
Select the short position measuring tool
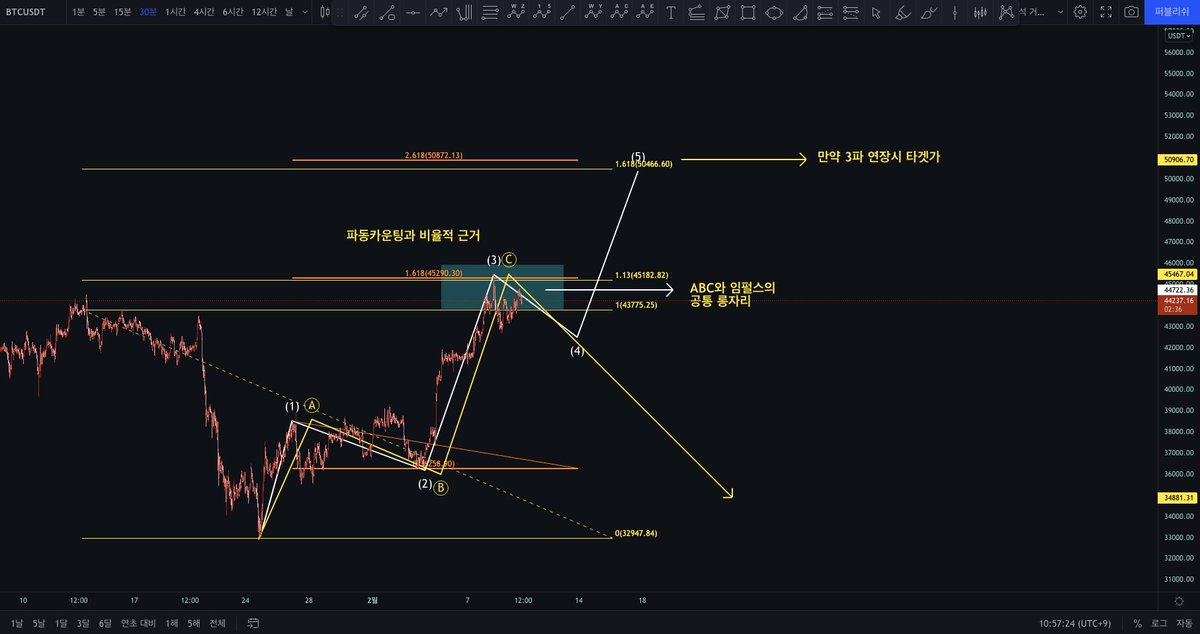pyautogui.click(x=851, y=14)
